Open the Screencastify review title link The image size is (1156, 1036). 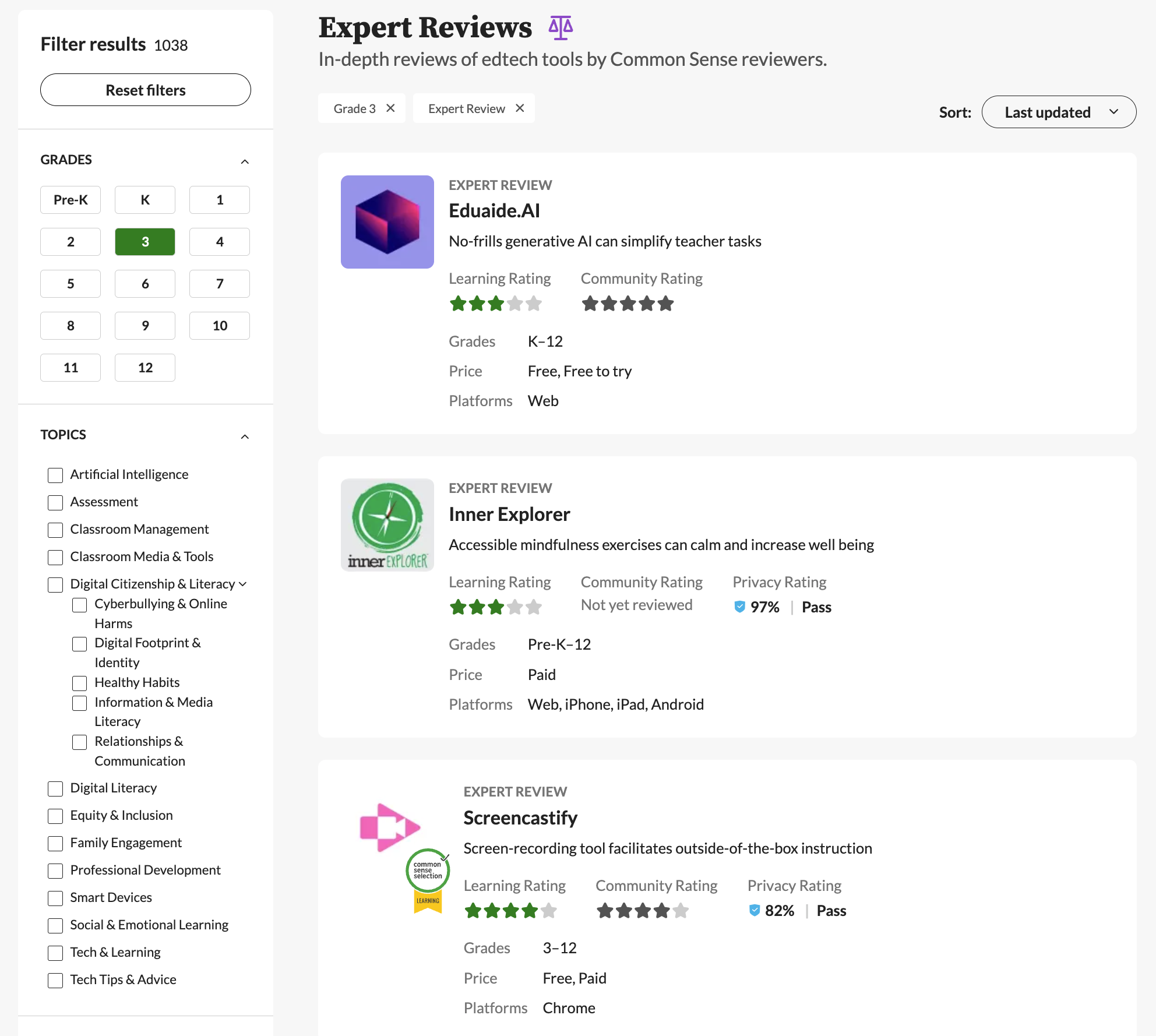point(520,817)
